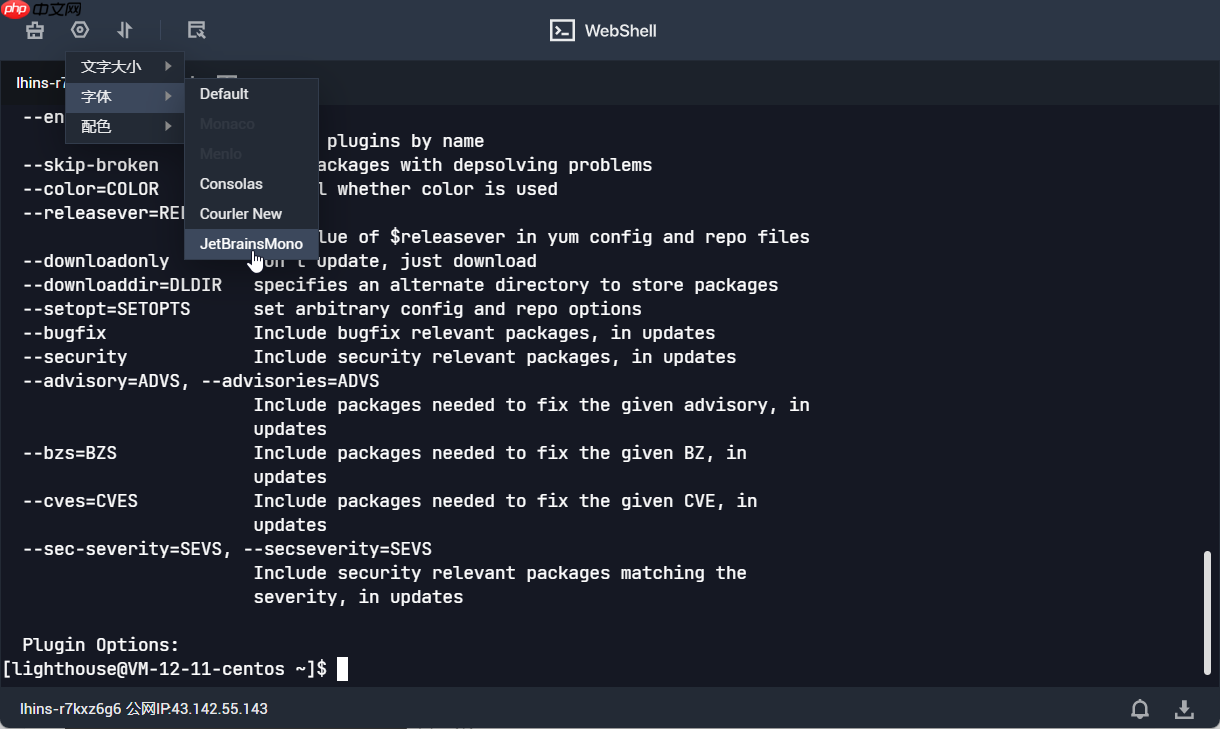Click the leftmost toolbar icon beside settings
The height and width of the screenshot is (729, 1220).
point(35,30)
